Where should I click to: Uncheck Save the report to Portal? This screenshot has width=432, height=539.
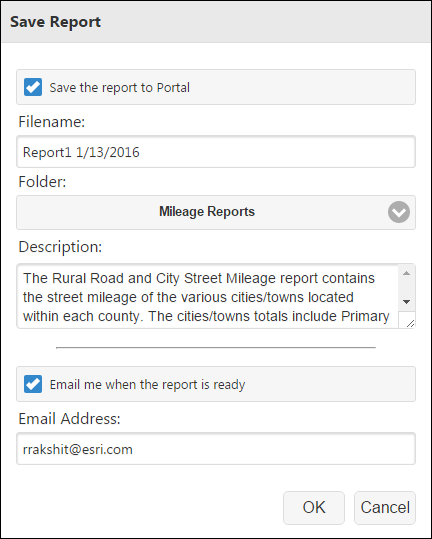coord(33,87)
